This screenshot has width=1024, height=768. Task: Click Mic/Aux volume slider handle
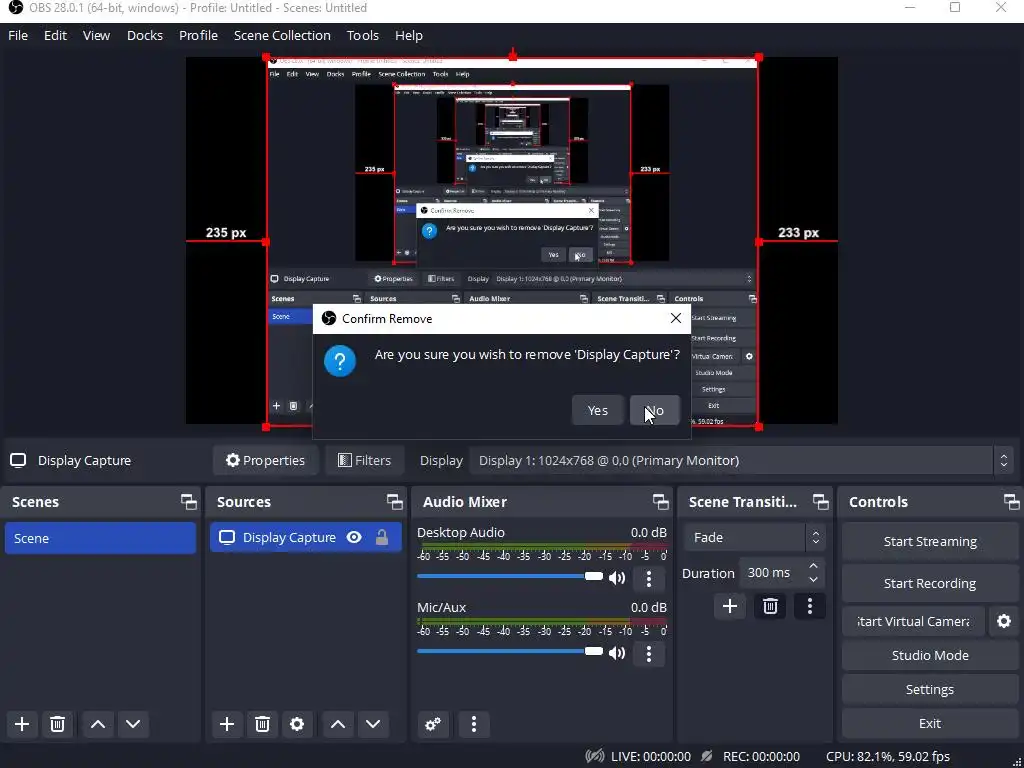[x=594, y=651]
